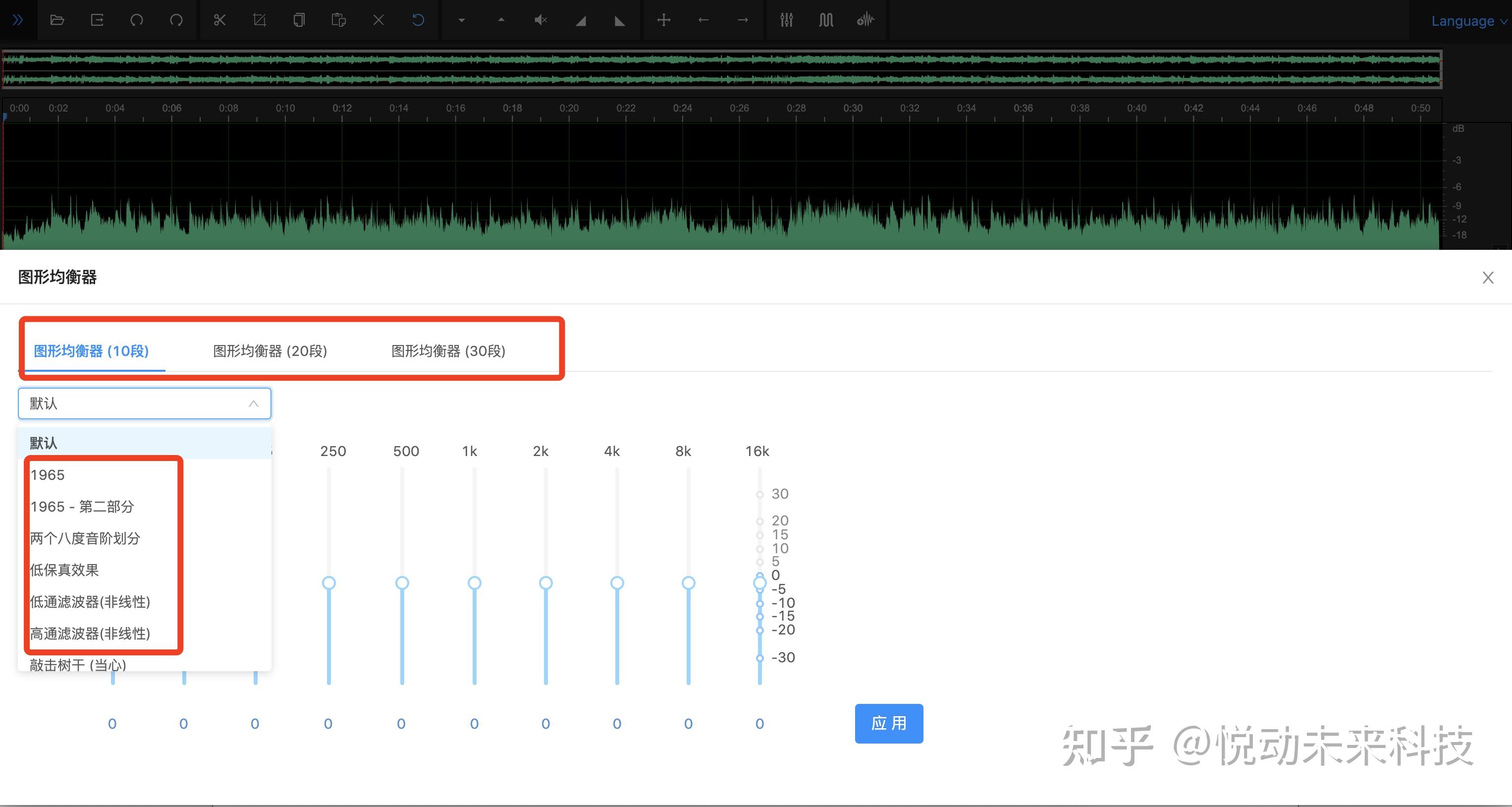Viewport: 1512px width, 807px height.
Task: Click the right arrow toolbar icon
Action: coord(743,20)
